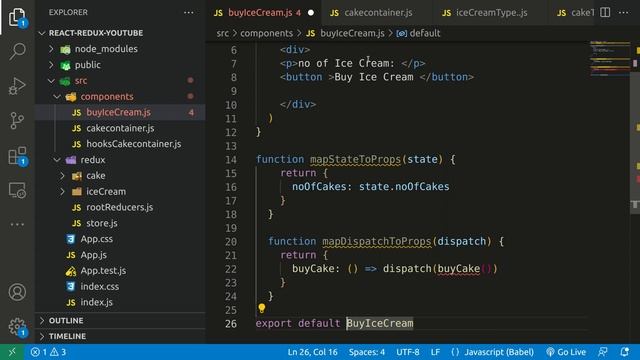Viewport: 640px width, 360px height.
Task: Click mapDispatchToProps function name
Action: tap(376, 241)
